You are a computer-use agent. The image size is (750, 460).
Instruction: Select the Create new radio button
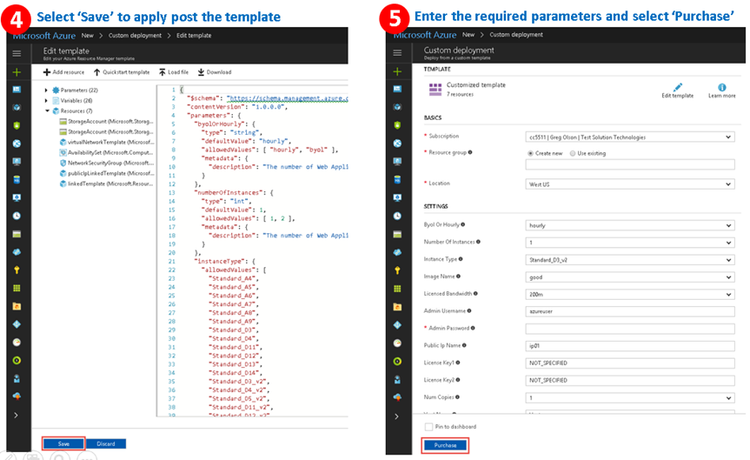pos(530,153)
